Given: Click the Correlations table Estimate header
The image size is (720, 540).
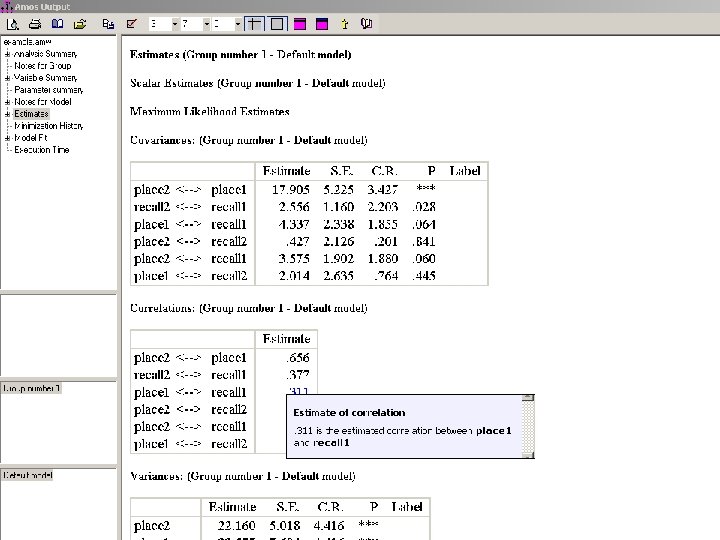Looking at the screenshot, I should [x=287, y=339].
